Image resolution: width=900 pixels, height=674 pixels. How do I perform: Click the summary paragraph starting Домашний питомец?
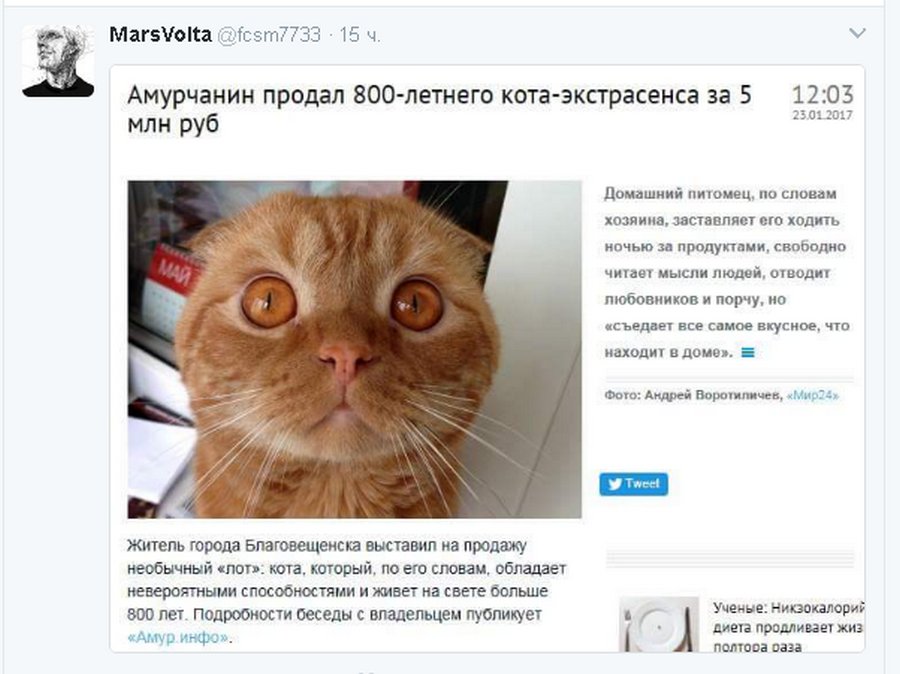(x=726, y=273)
